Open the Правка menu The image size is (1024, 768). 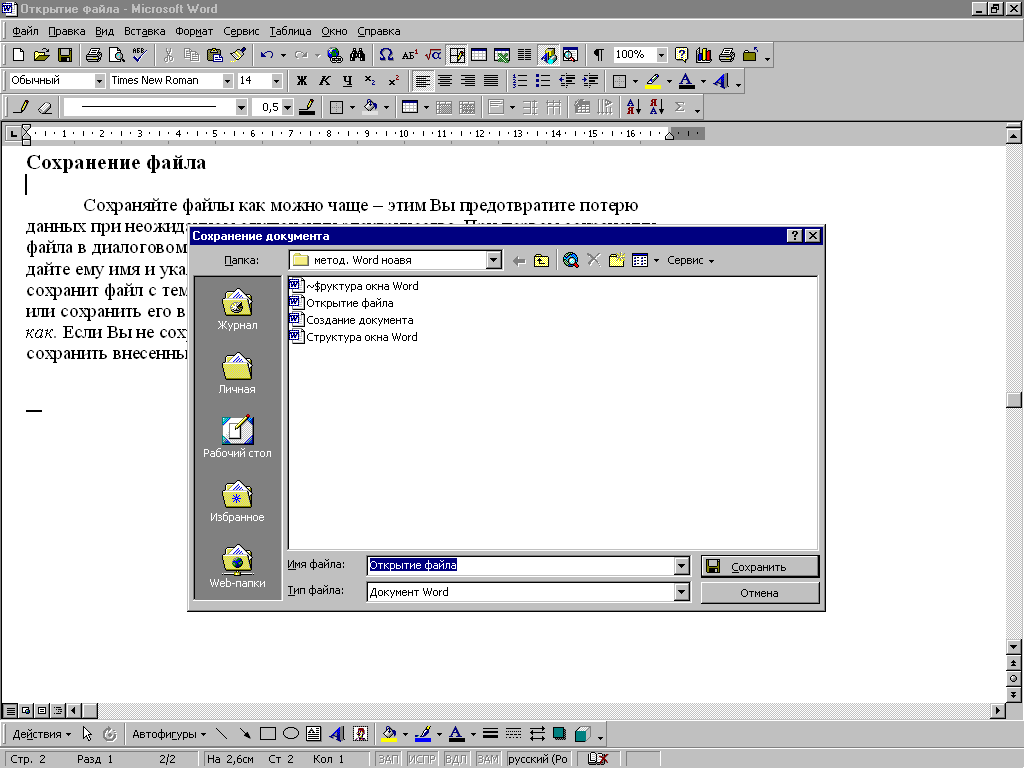(x=67, y=31)
